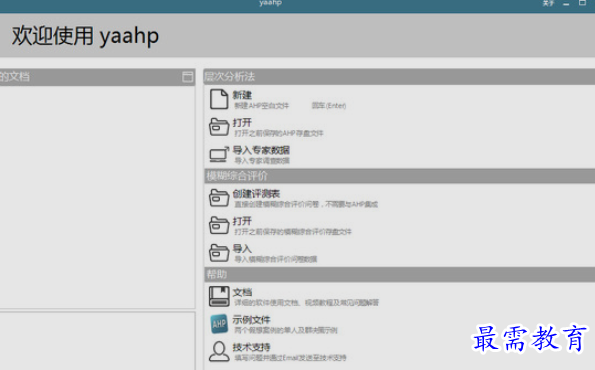Screen dimensions: 595x370
Task: Click the folder icon for opening AHP files
Action: pos(219,127)
